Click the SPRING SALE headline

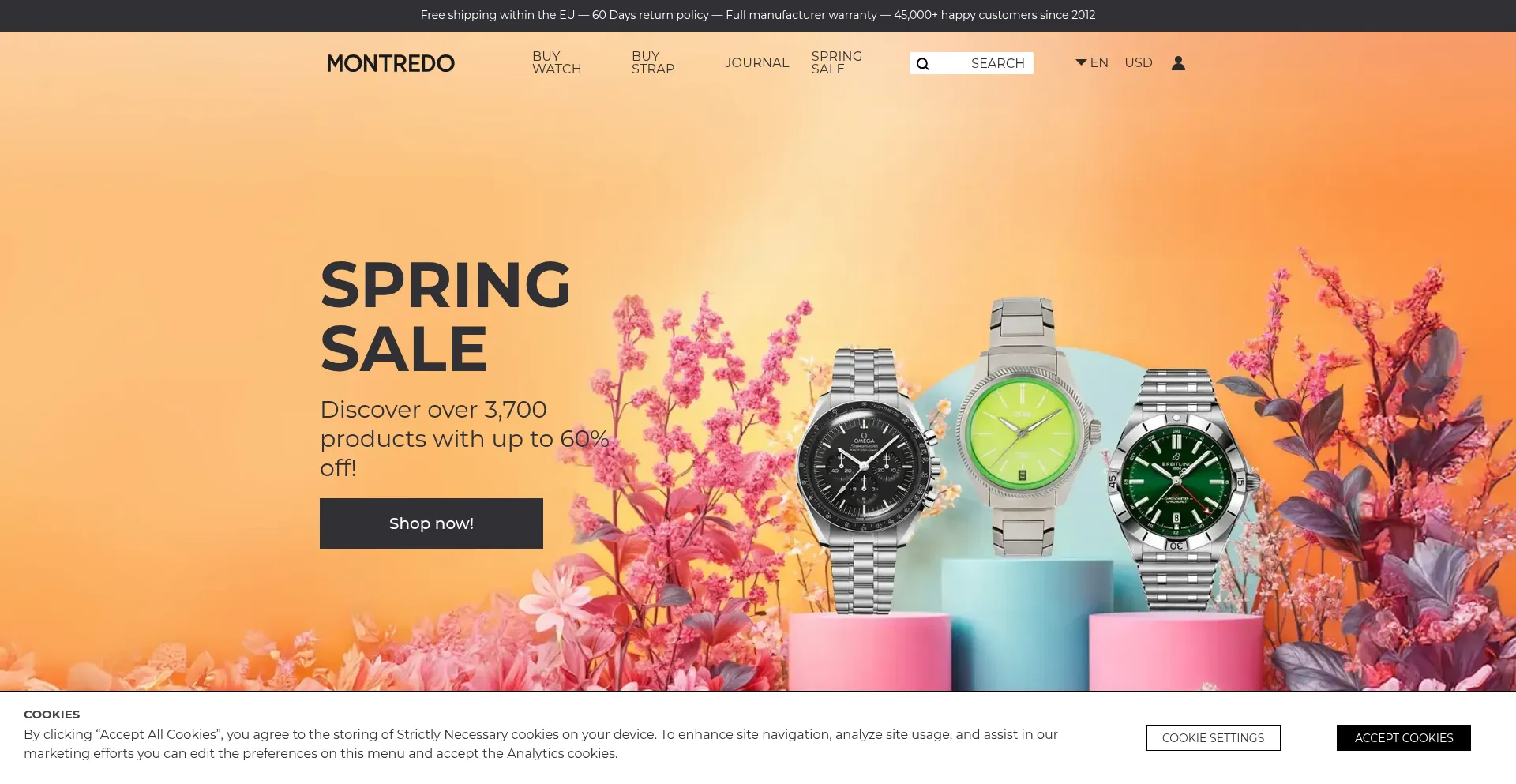click(x=445, y=317)
